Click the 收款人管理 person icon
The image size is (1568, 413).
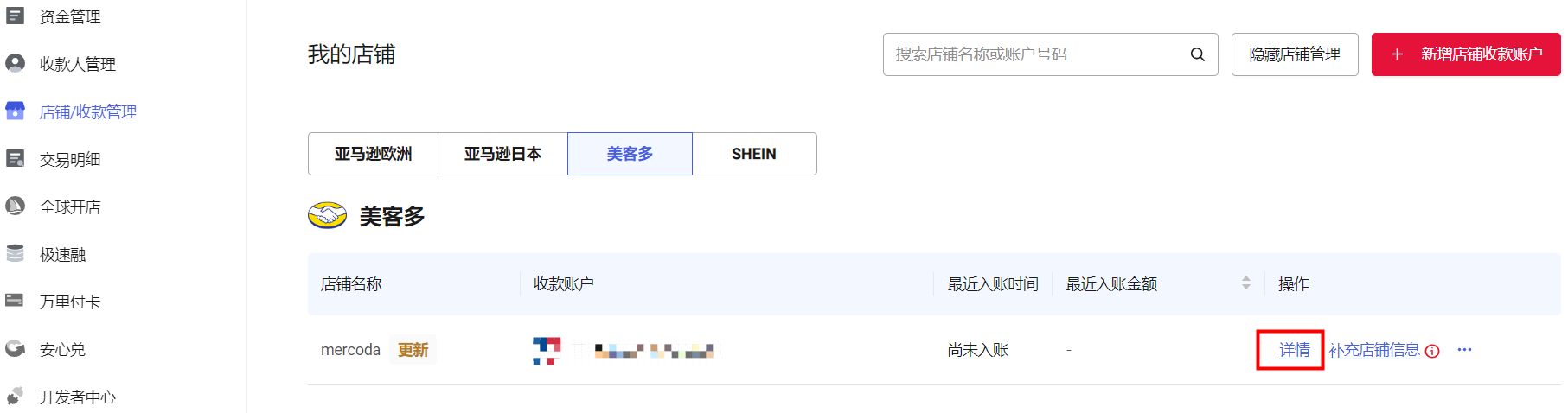15,63
